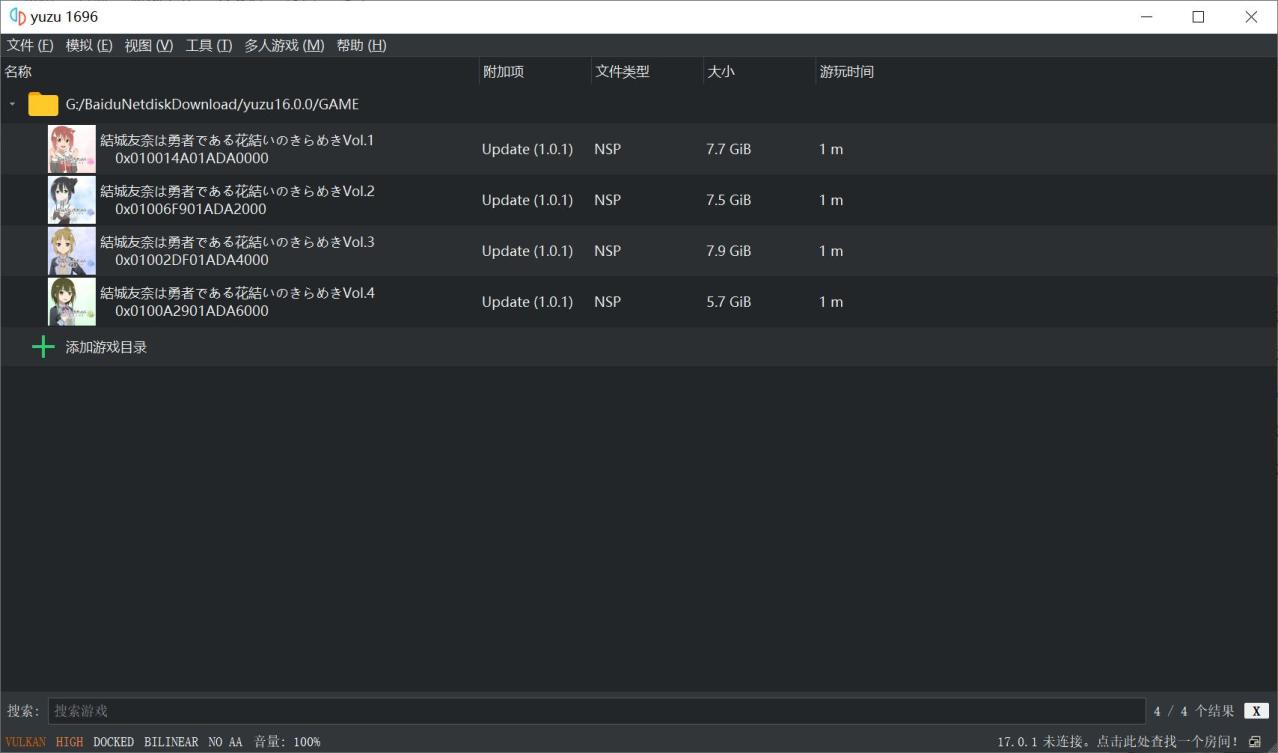Click the Vol.2 game cover thumbnail

pyautogui.click(x=72, y=200)
